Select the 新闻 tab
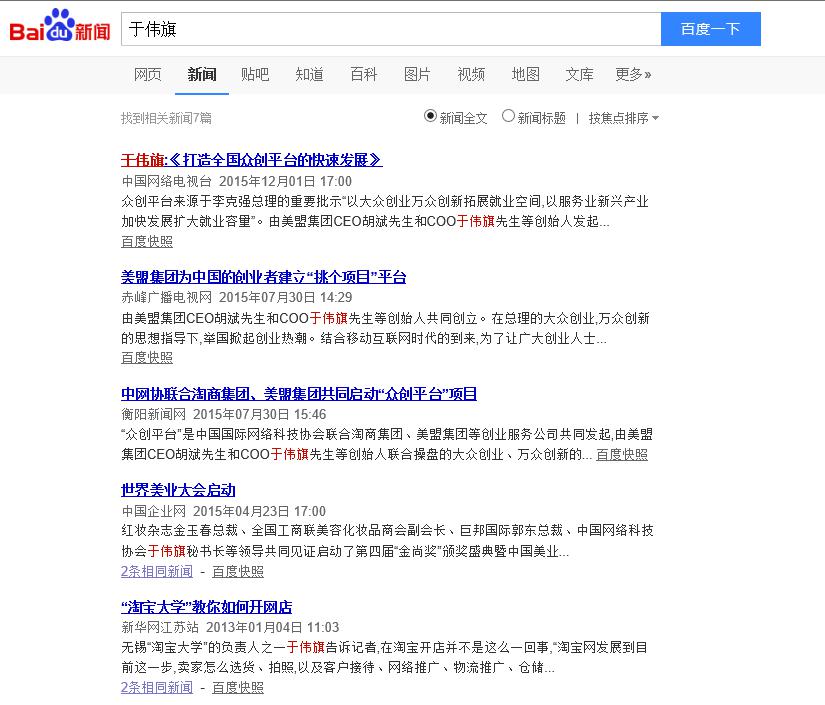 coord(202,75)
